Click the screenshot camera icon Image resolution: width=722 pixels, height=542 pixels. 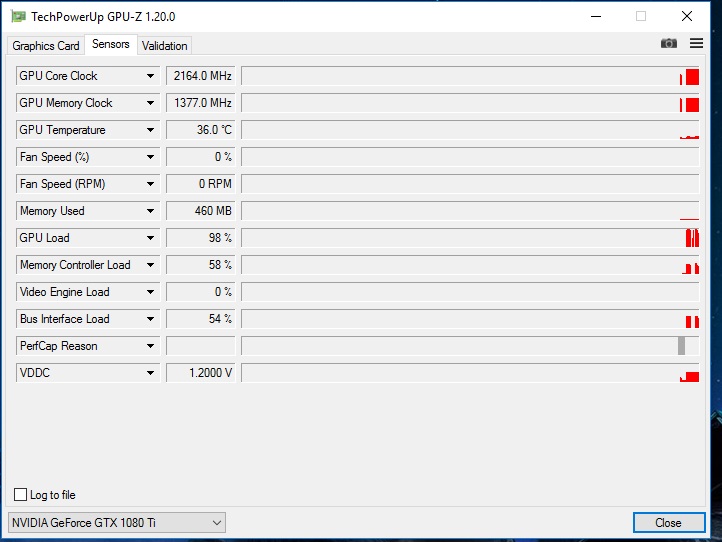pyautogui.click(x=669, y=43)
